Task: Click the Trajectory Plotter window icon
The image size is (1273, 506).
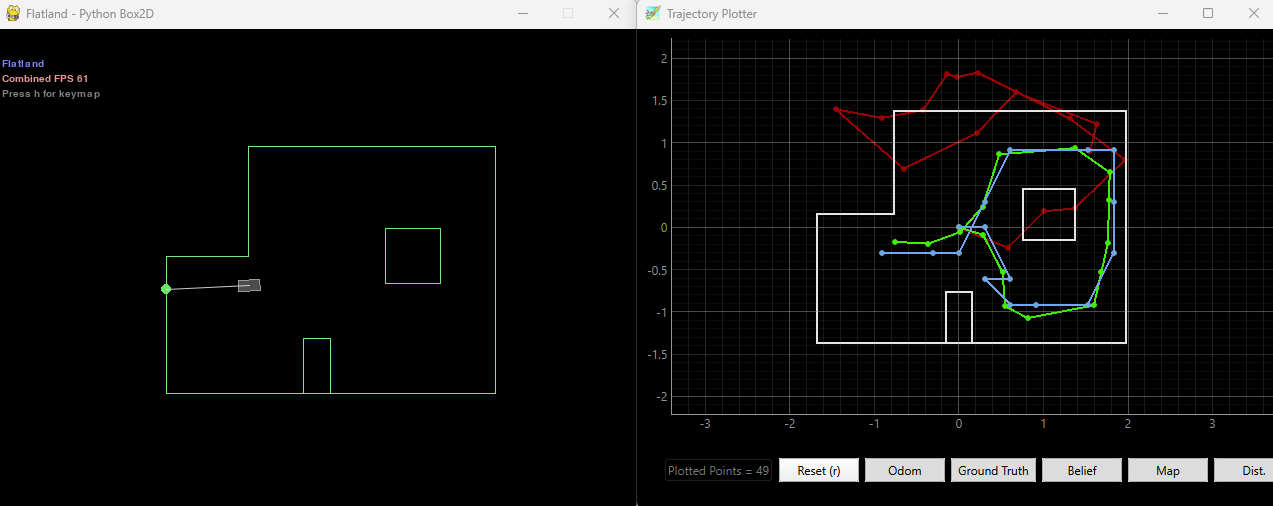Action: point(653,13)
